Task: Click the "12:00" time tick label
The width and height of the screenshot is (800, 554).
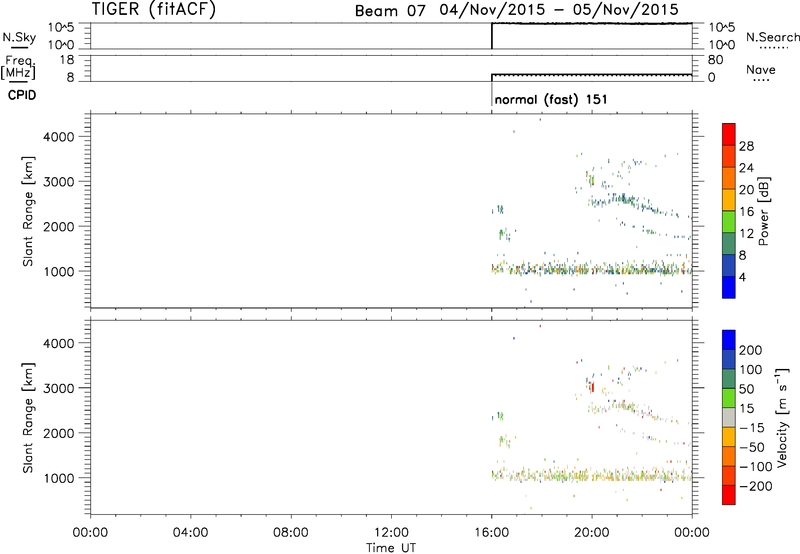Action: point(391,533)
